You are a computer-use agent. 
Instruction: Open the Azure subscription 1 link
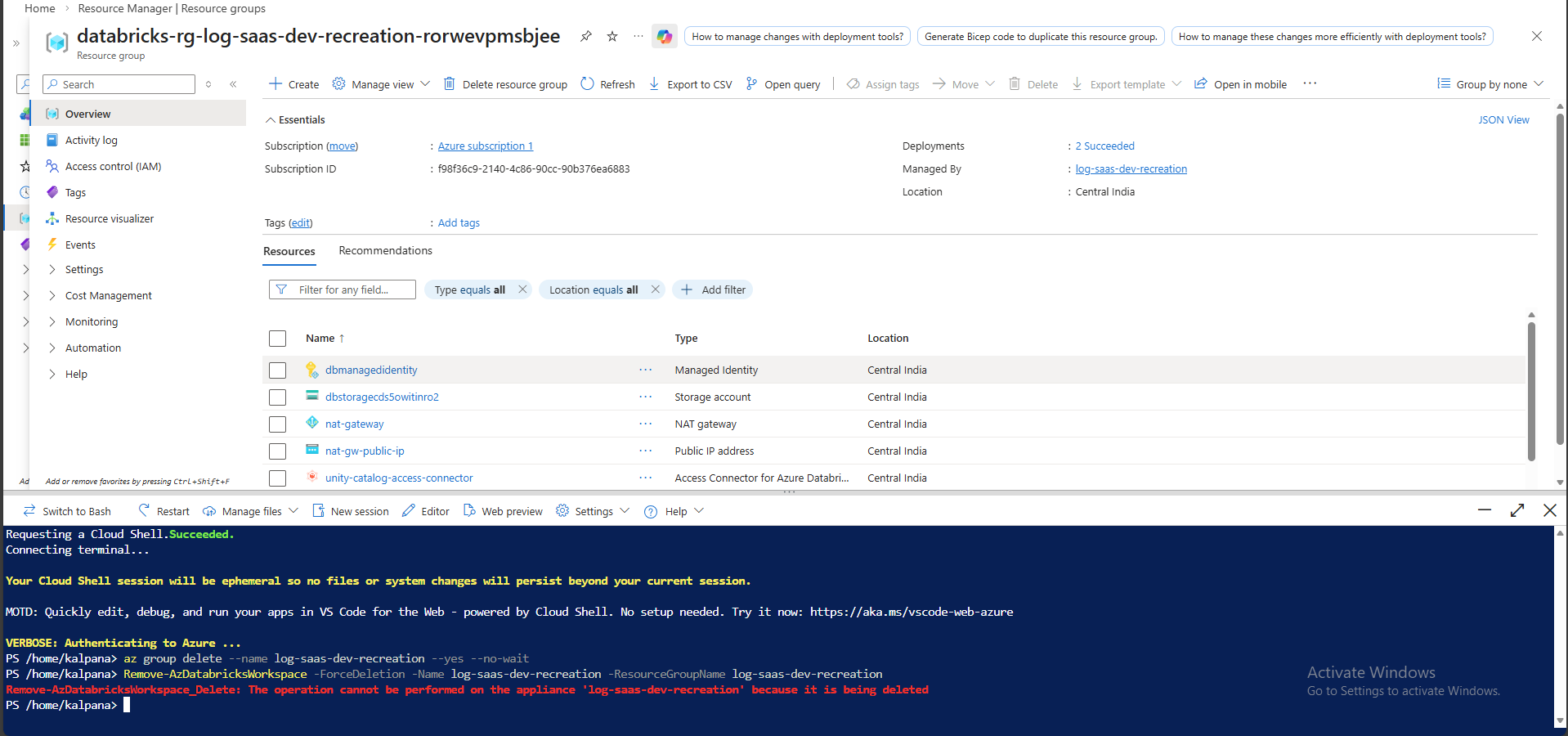(x=486, y=146)
